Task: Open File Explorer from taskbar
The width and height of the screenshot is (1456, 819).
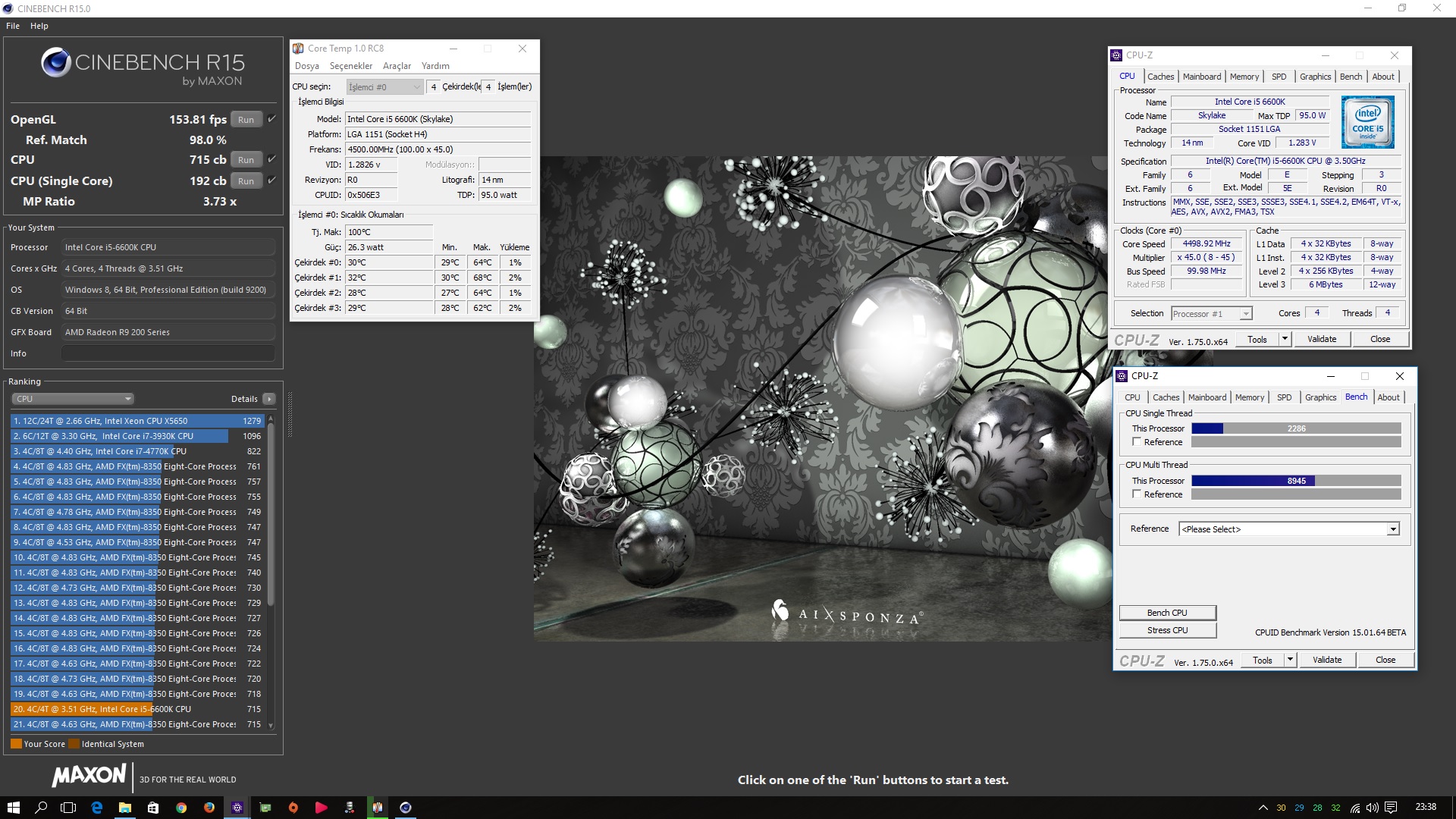Action: pyautogui.click(x=124, y=808)
